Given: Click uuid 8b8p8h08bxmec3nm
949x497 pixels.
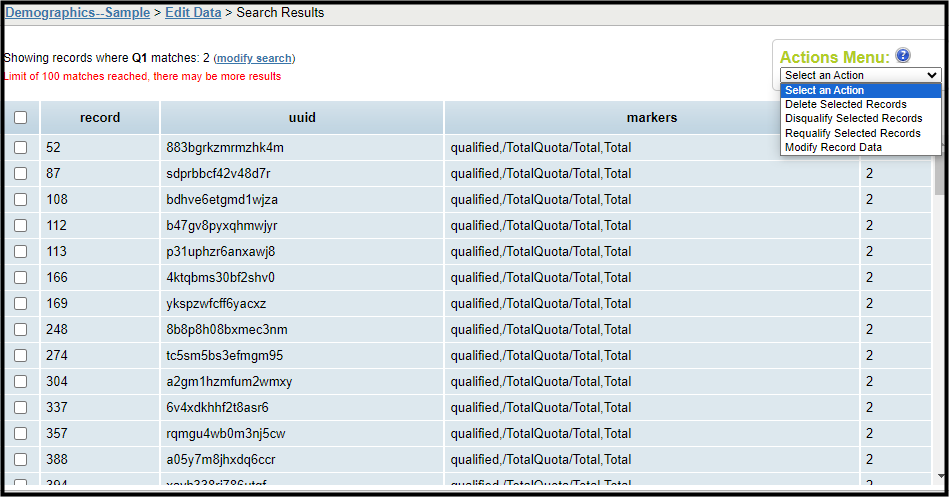Looking at the screenshot, I should pos(226,329).
